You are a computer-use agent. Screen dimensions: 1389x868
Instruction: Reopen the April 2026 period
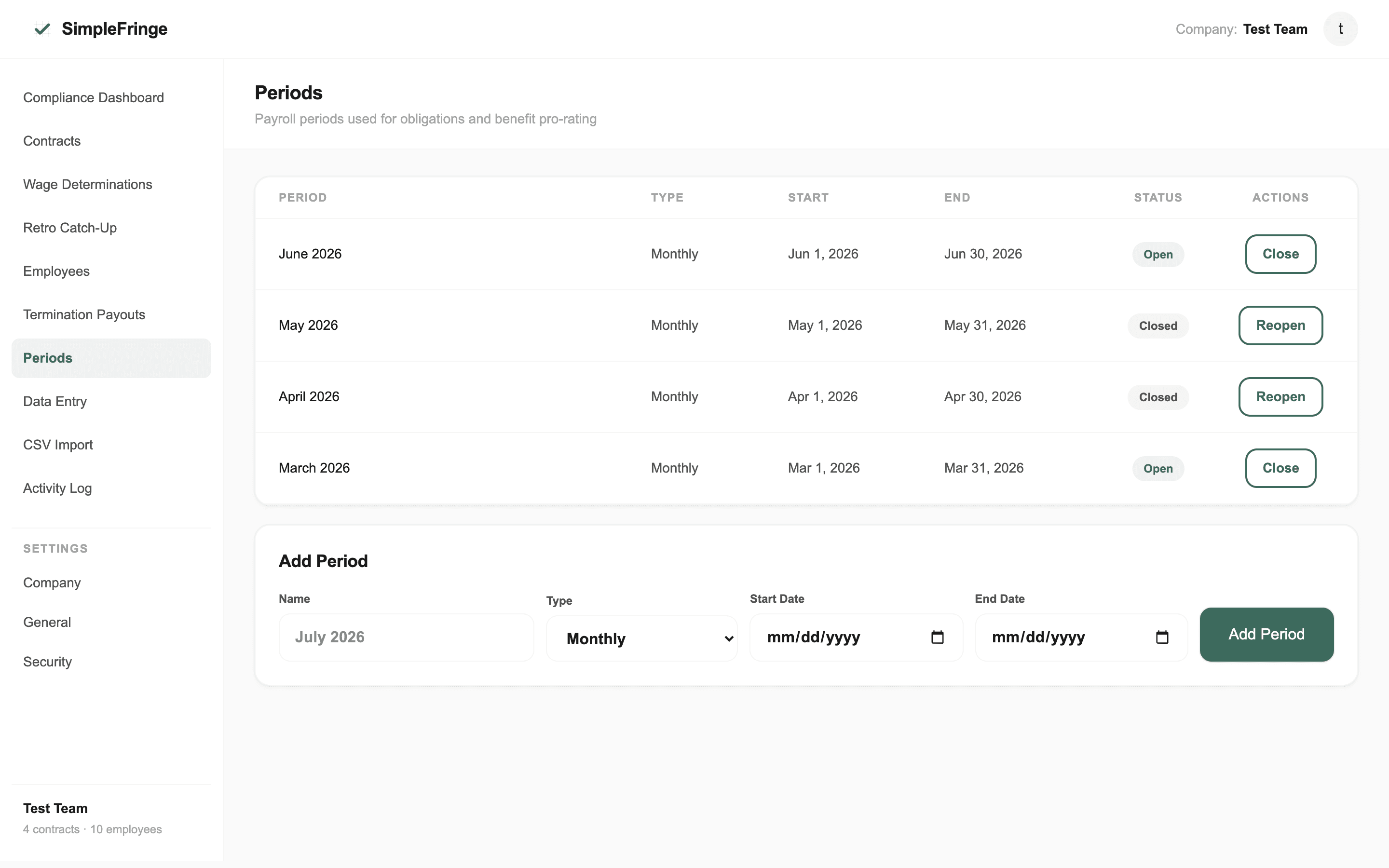click(1280, 397)
